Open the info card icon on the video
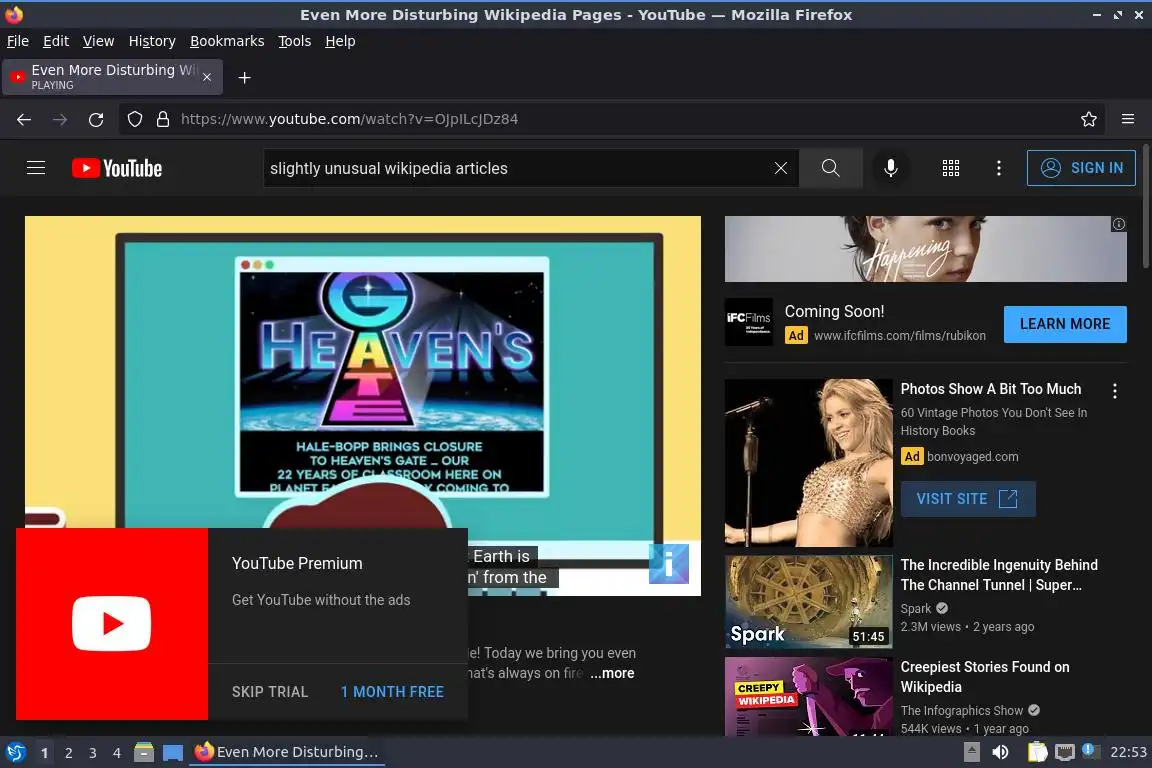 click(x=669, y=564)
